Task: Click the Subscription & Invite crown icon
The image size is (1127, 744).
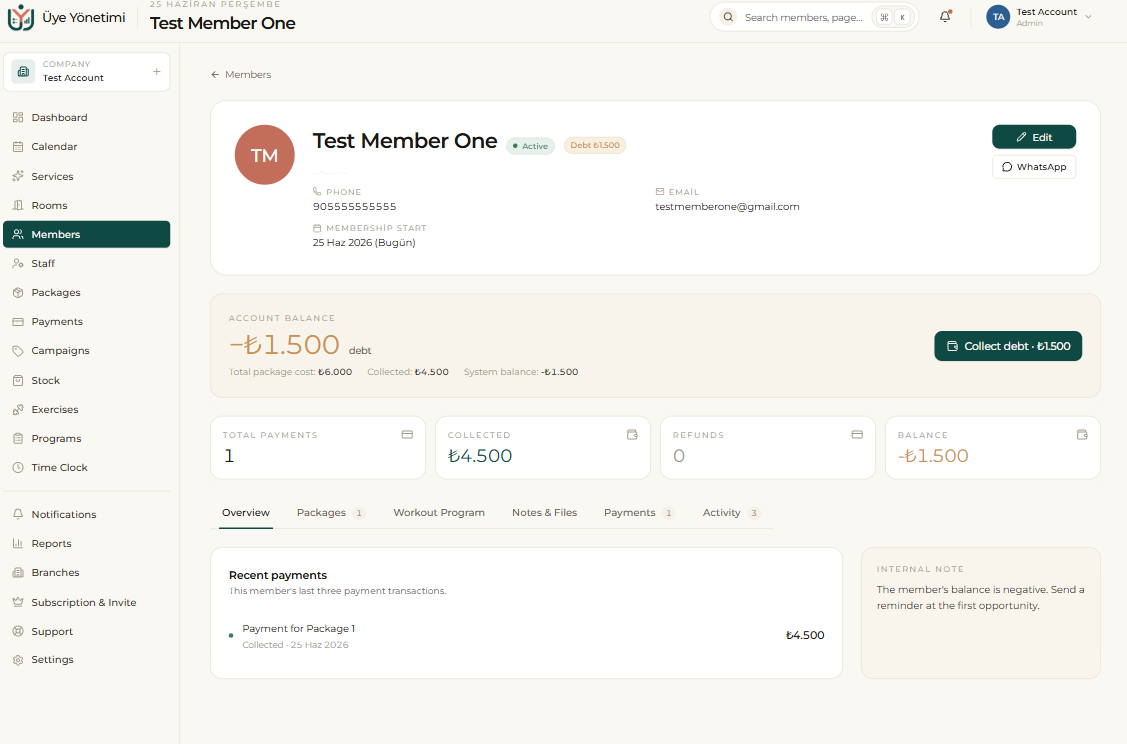Action: click(18, 602)
